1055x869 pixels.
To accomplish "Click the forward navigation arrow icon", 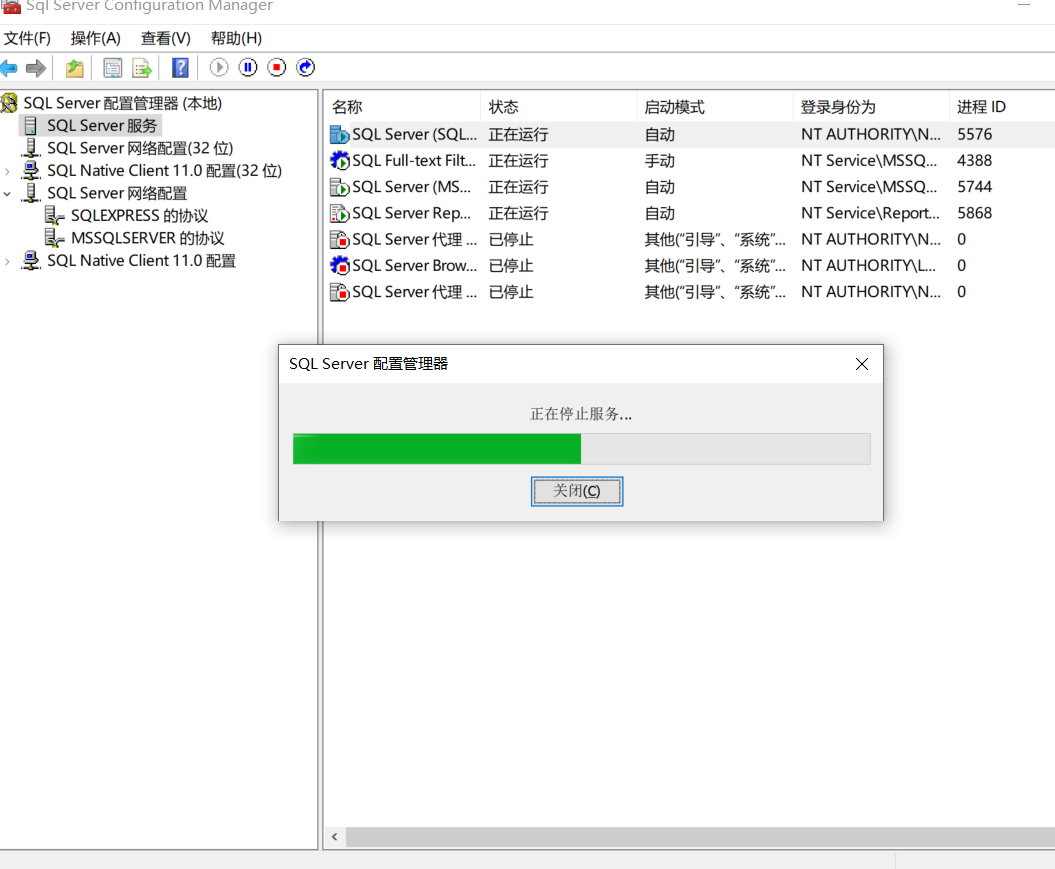I will pyautogui.click(x=37, y=68).
